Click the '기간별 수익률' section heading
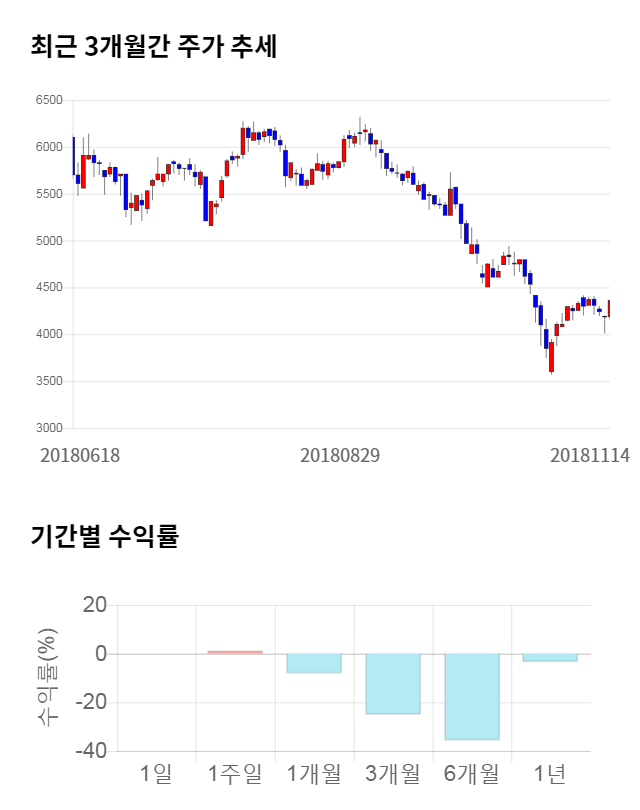The height and width of the screenshot is (810, 640). (104, 536)
